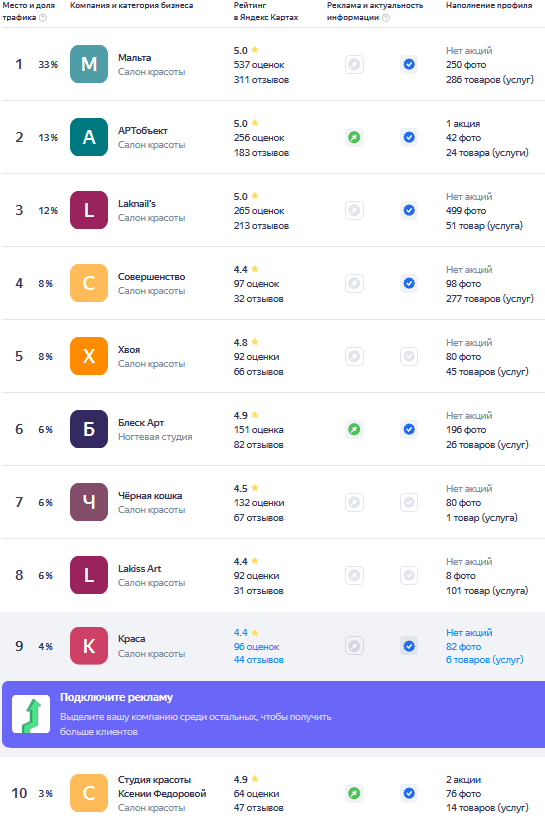Click 'Подключите рекламу' banner title
Image resolution: width=545 pixels, height=825 pixels.
[116, 697]
